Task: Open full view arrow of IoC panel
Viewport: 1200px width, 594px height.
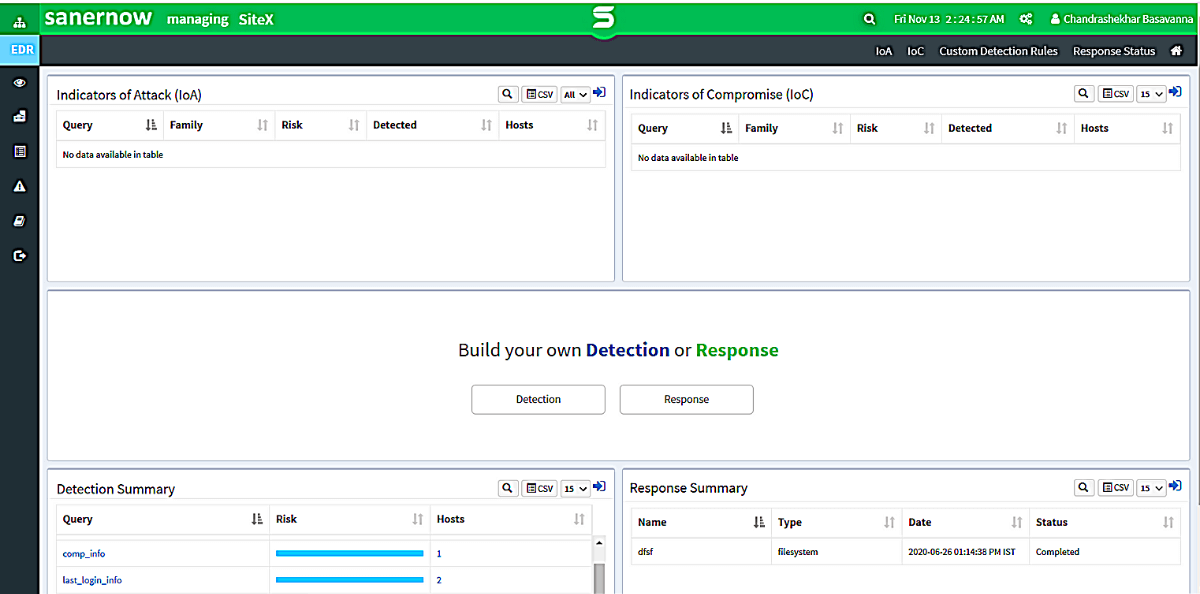Action: tap(1175, 92)
